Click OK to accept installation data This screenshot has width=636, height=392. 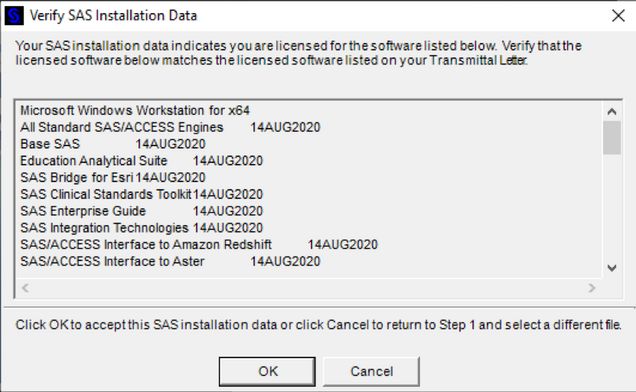267,371
